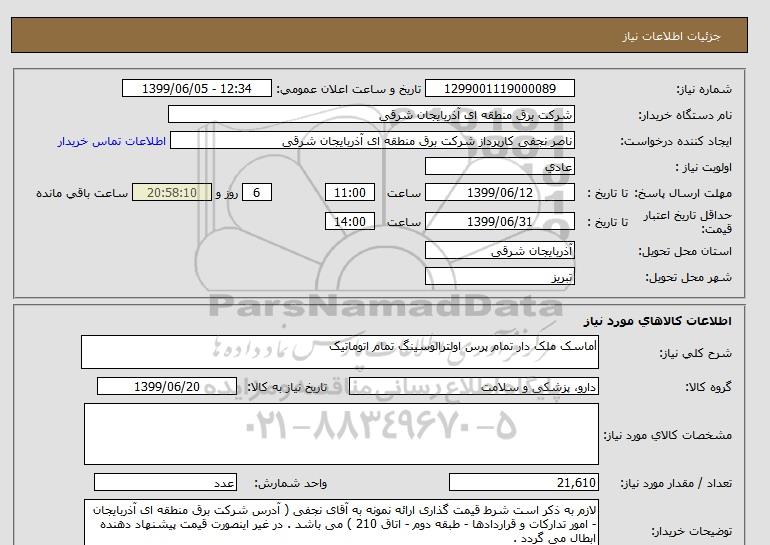Click the مشخصات کالای مورد نیاز label
This screenshot has height=545, width=770.
pyautogui.click(x=667, y=435)
